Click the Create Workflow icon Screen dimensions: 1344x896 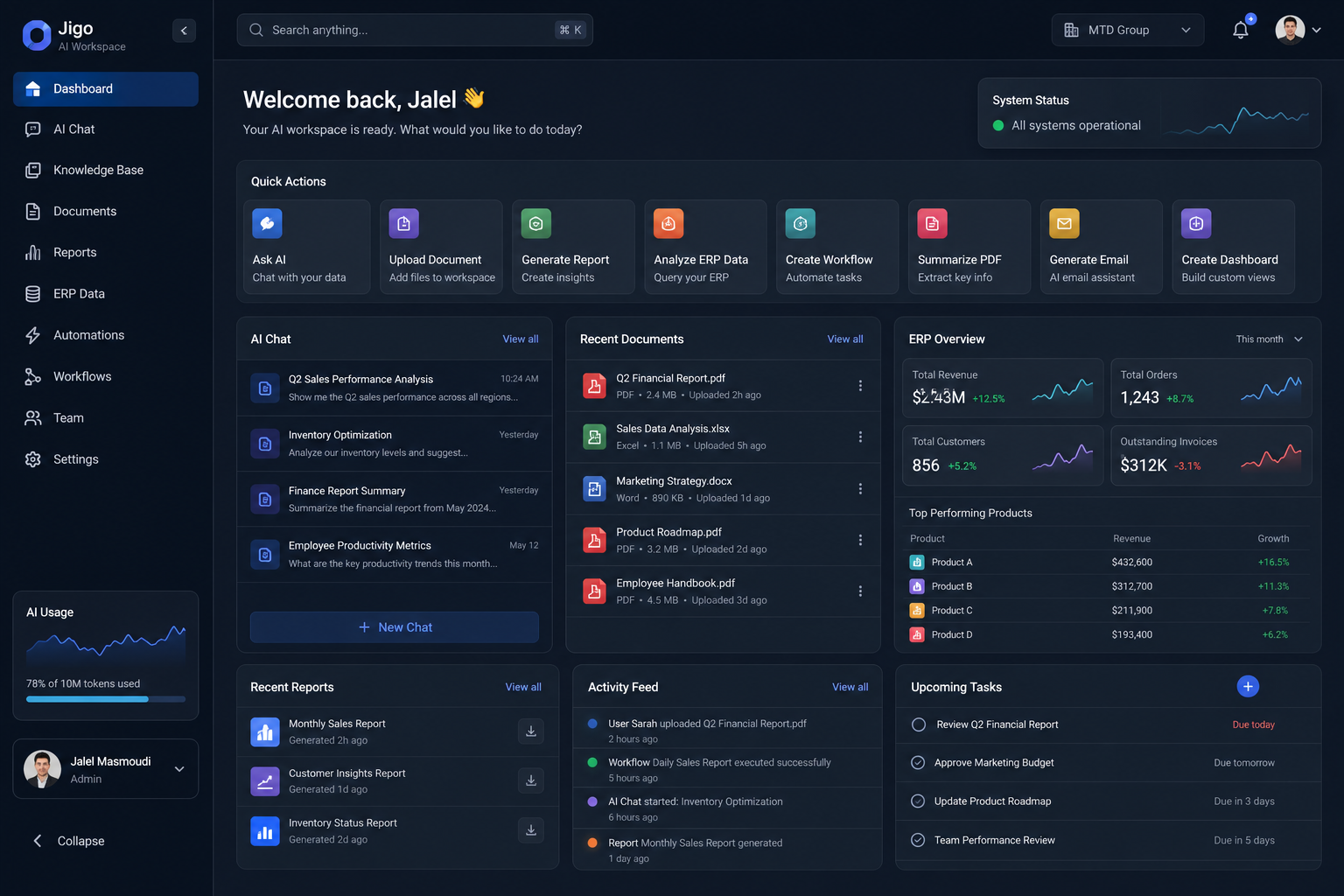[x=800, y=223]
